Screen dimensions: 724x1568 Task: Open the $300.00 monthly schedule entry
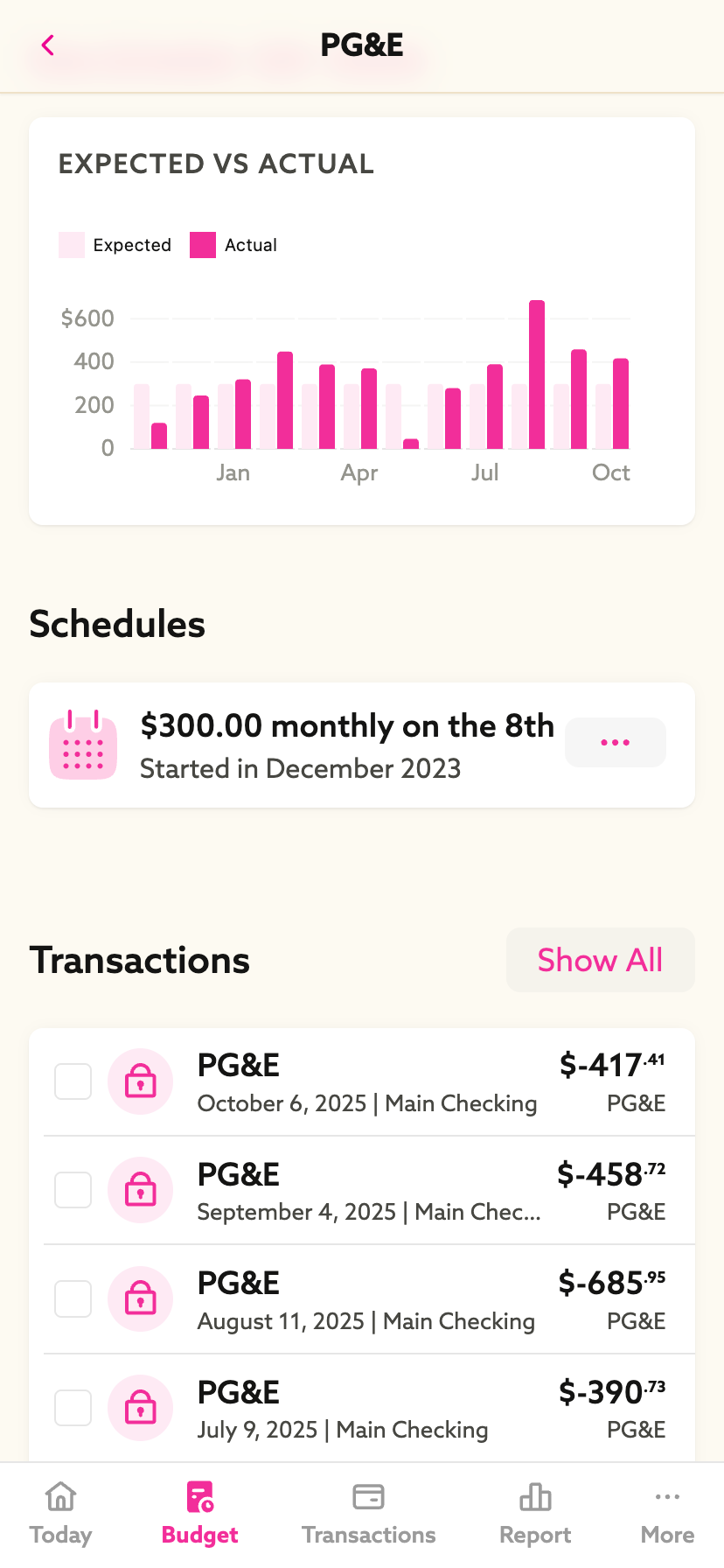[x=346, y=745]
